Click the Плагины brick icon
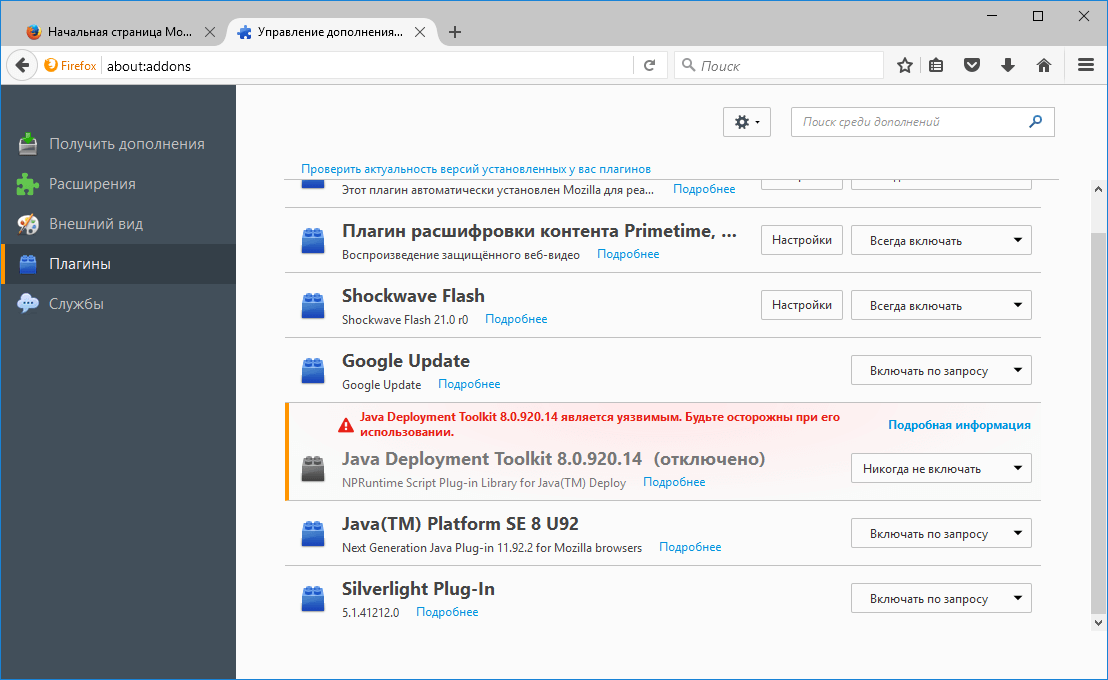This screenshot has height=680, width=1108. [27, 263]
